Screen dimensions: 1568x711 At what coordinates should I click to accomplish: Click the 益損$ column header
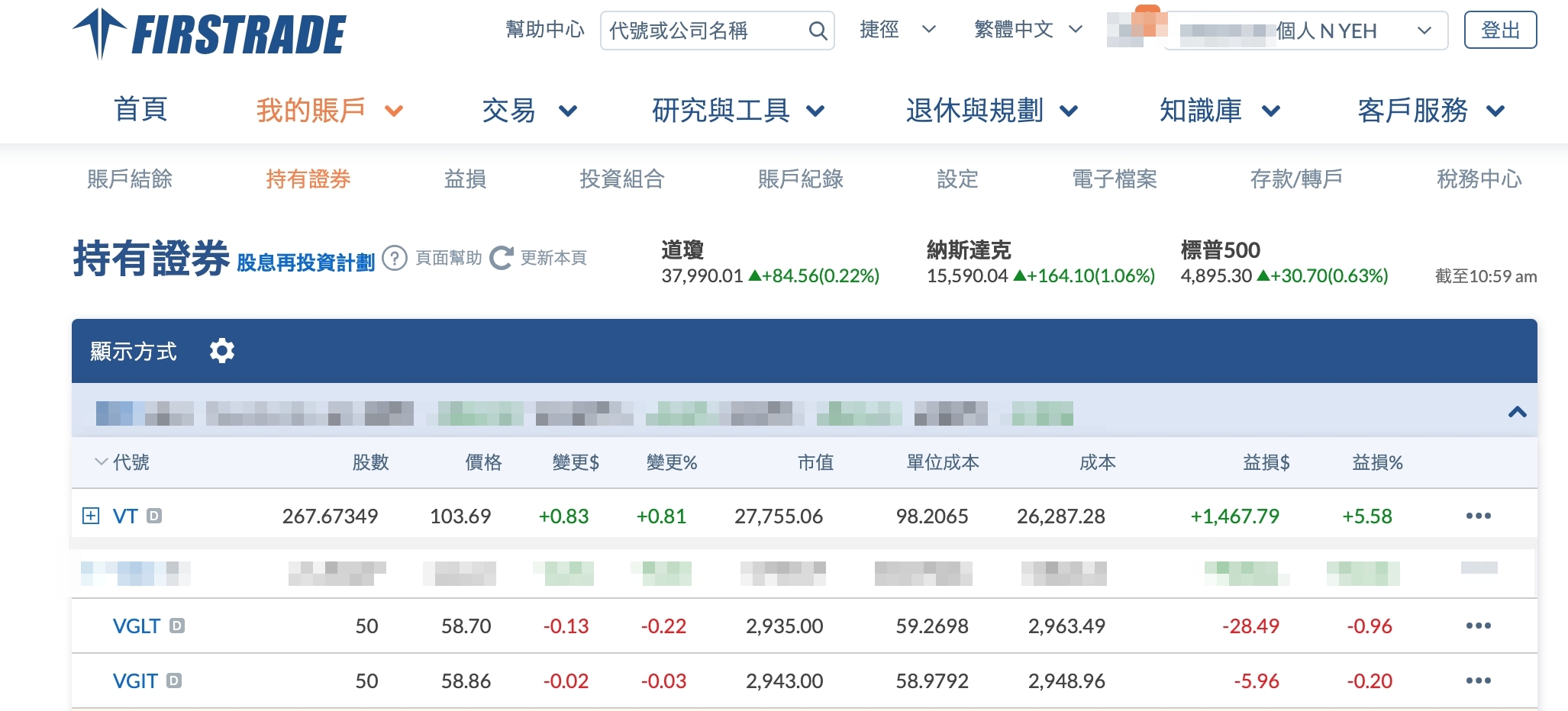(1266, 462)
